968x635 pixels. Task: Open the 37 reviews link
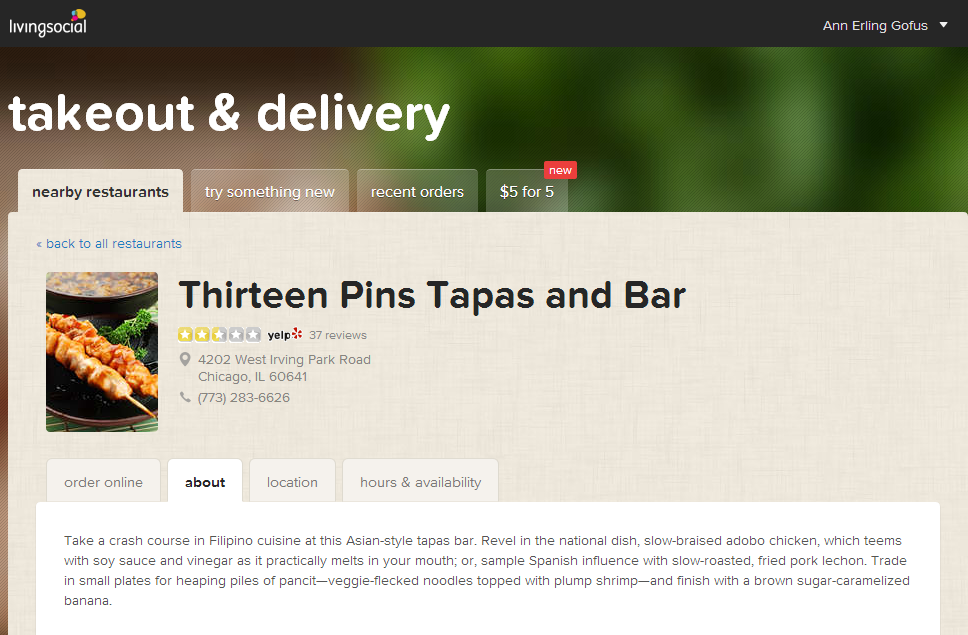[338, 335]
